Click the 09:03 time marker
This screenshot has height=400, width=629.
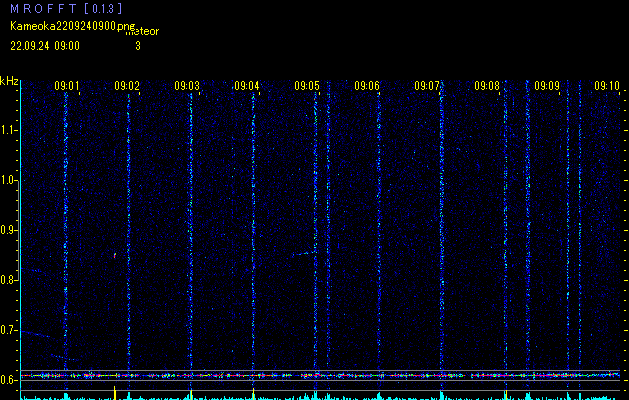coord(187,86)
